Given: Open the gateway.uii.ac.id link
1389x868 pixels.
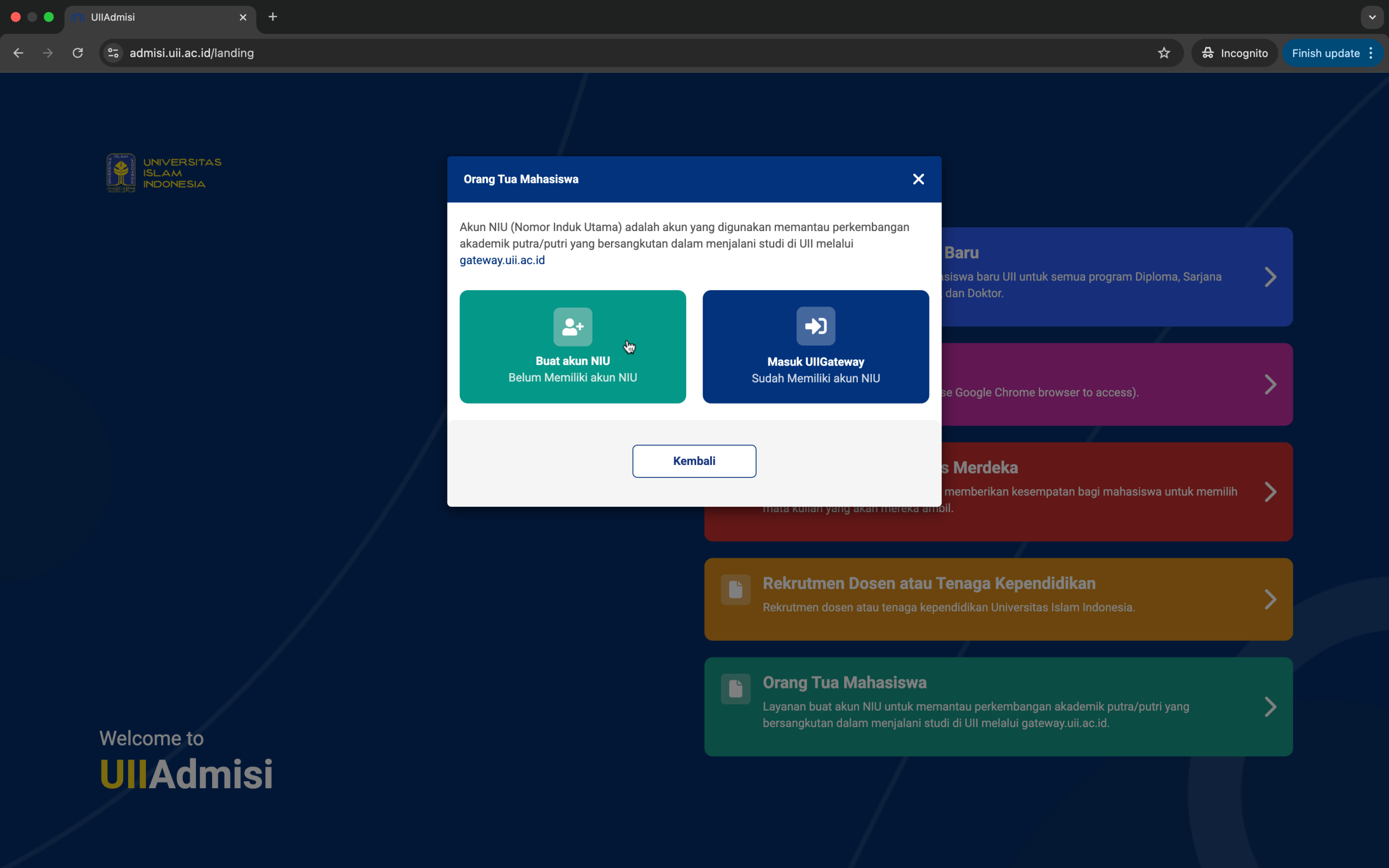Looking at the screenshot, I should [x=502, y=260].
